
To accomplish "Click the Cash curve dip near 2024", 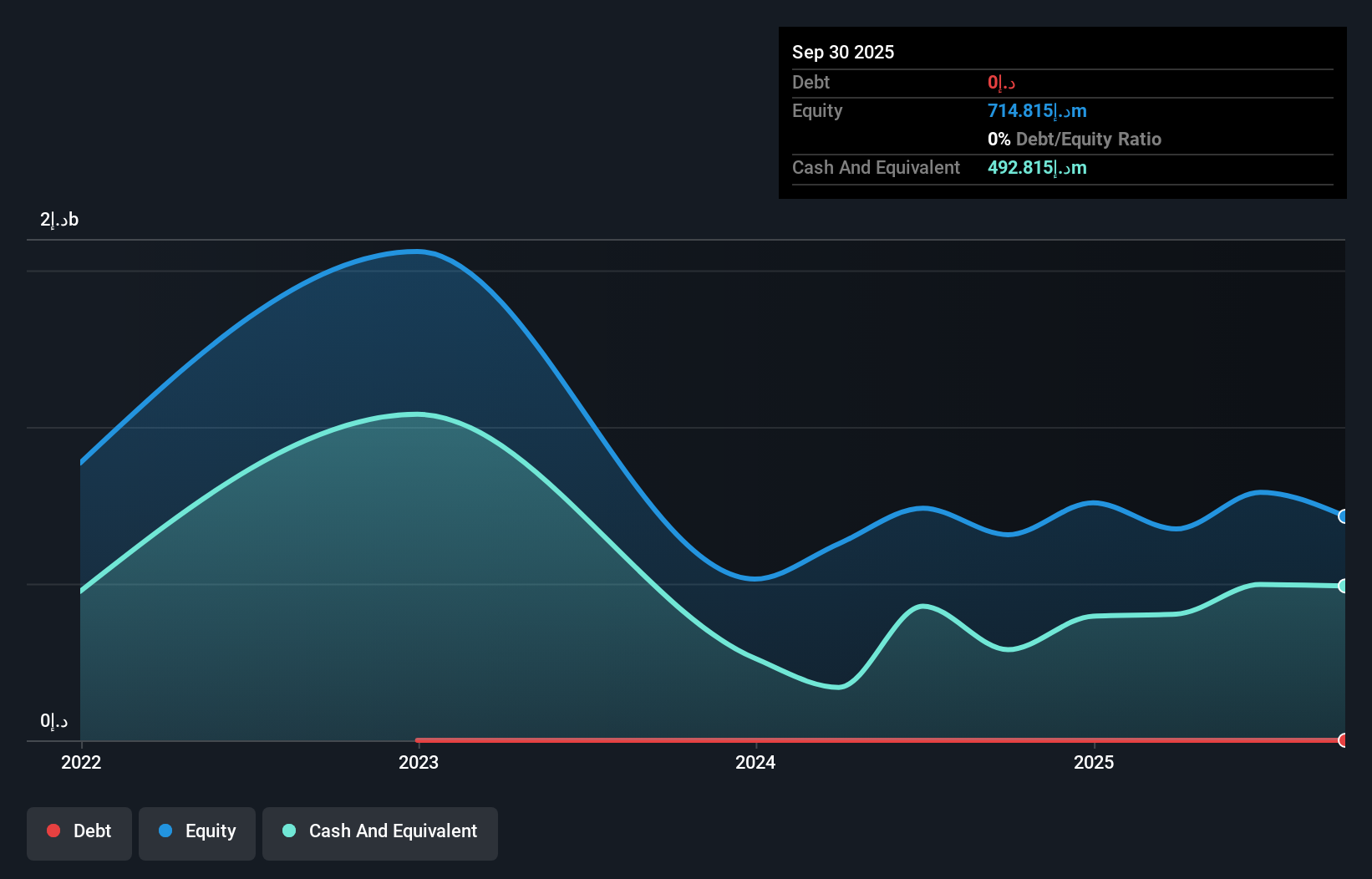I will click(838, 688).
